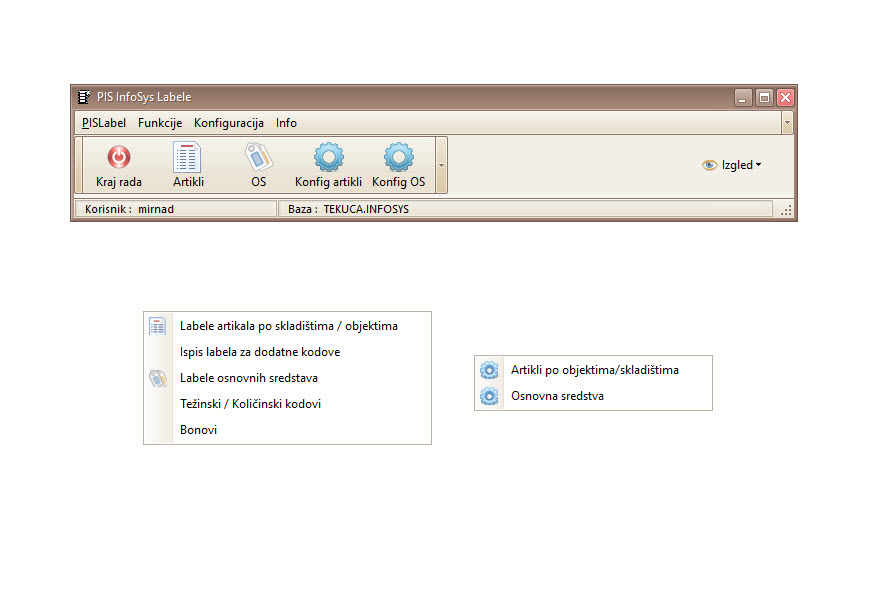Select Labele artikala po skladištima / objektima
Image resolution: width=870 pixels, height=589 pixels.
click(x=287, y=326)
